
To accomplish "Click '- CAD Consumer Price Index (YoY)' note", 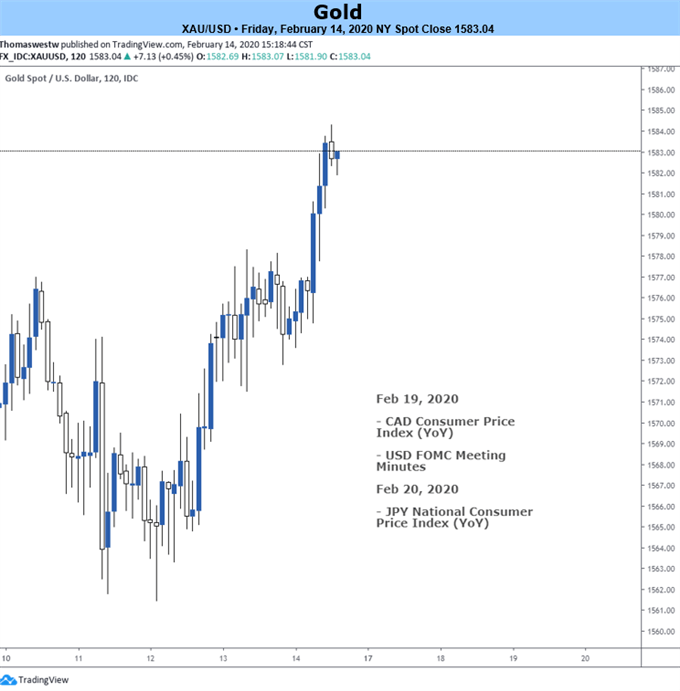I will (x=445, y=427).
